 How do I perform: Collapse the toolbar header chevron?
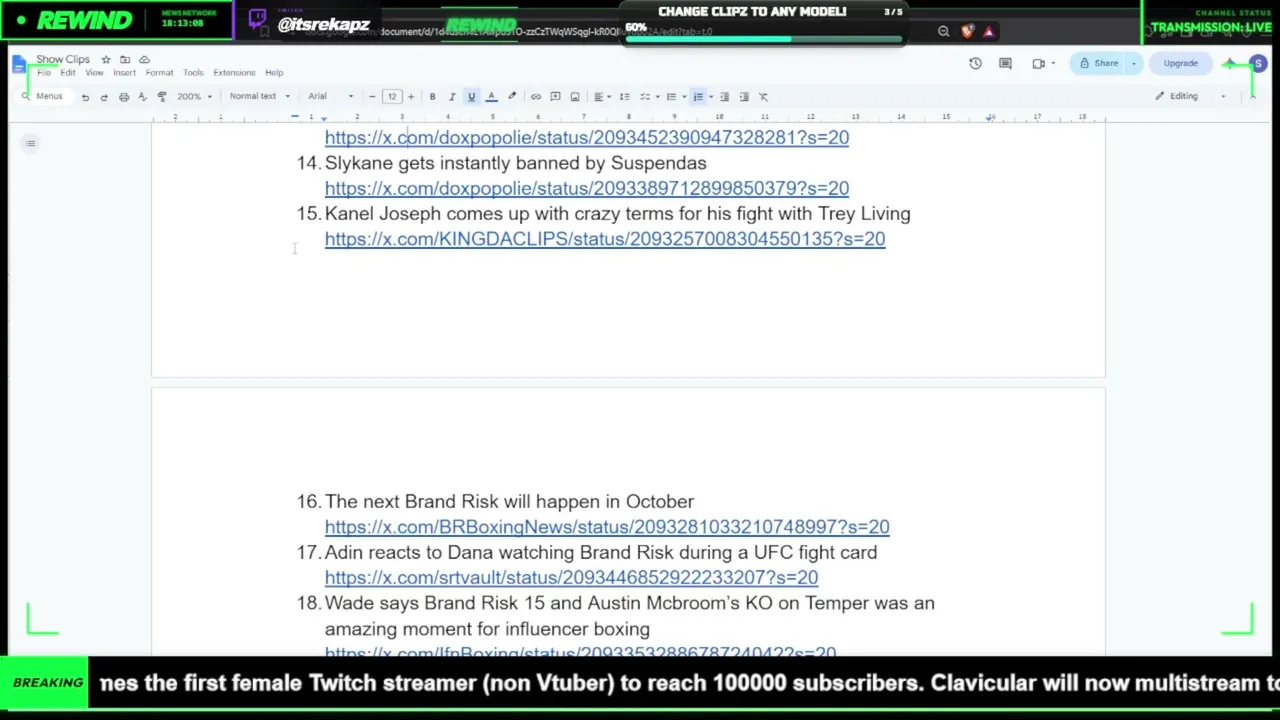(1252, 97)
